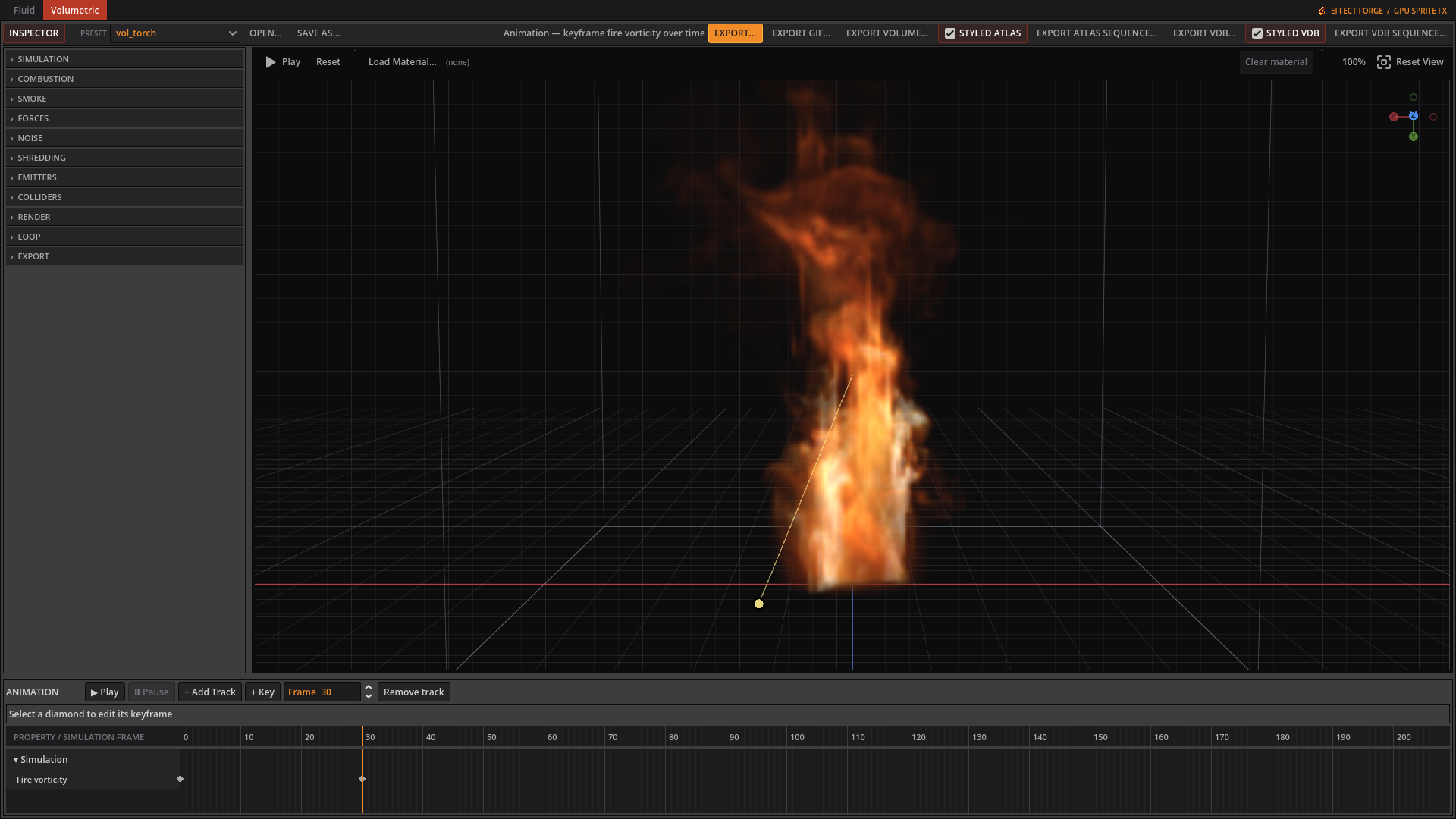1456x819 pixels.
Task: Decrement the Frame stepper down arrow
Action: [x=369, y=696]
